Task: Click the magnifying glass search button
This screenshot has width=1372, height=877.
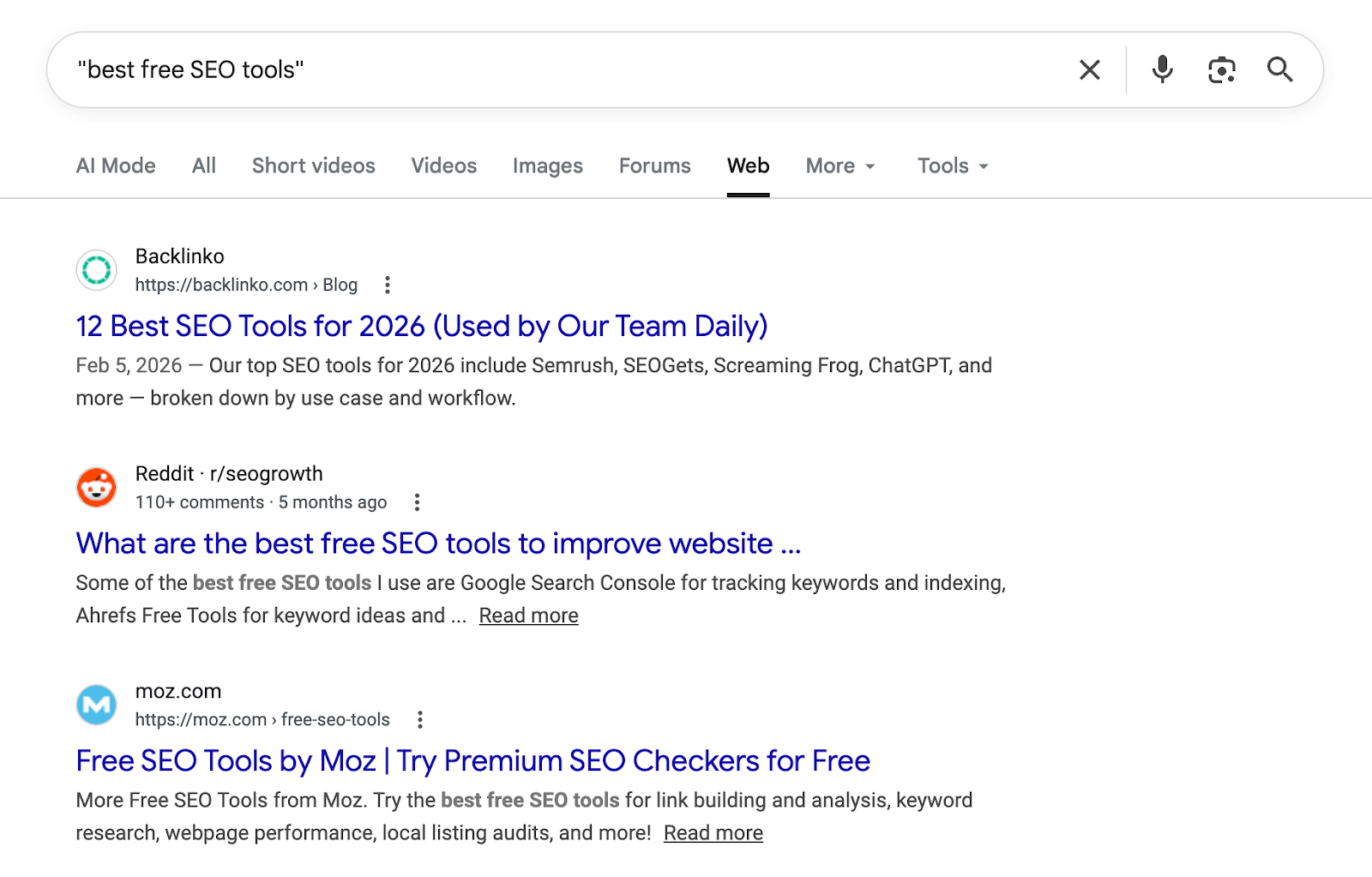Action: pyautogui.click(x=1279, y=69)
